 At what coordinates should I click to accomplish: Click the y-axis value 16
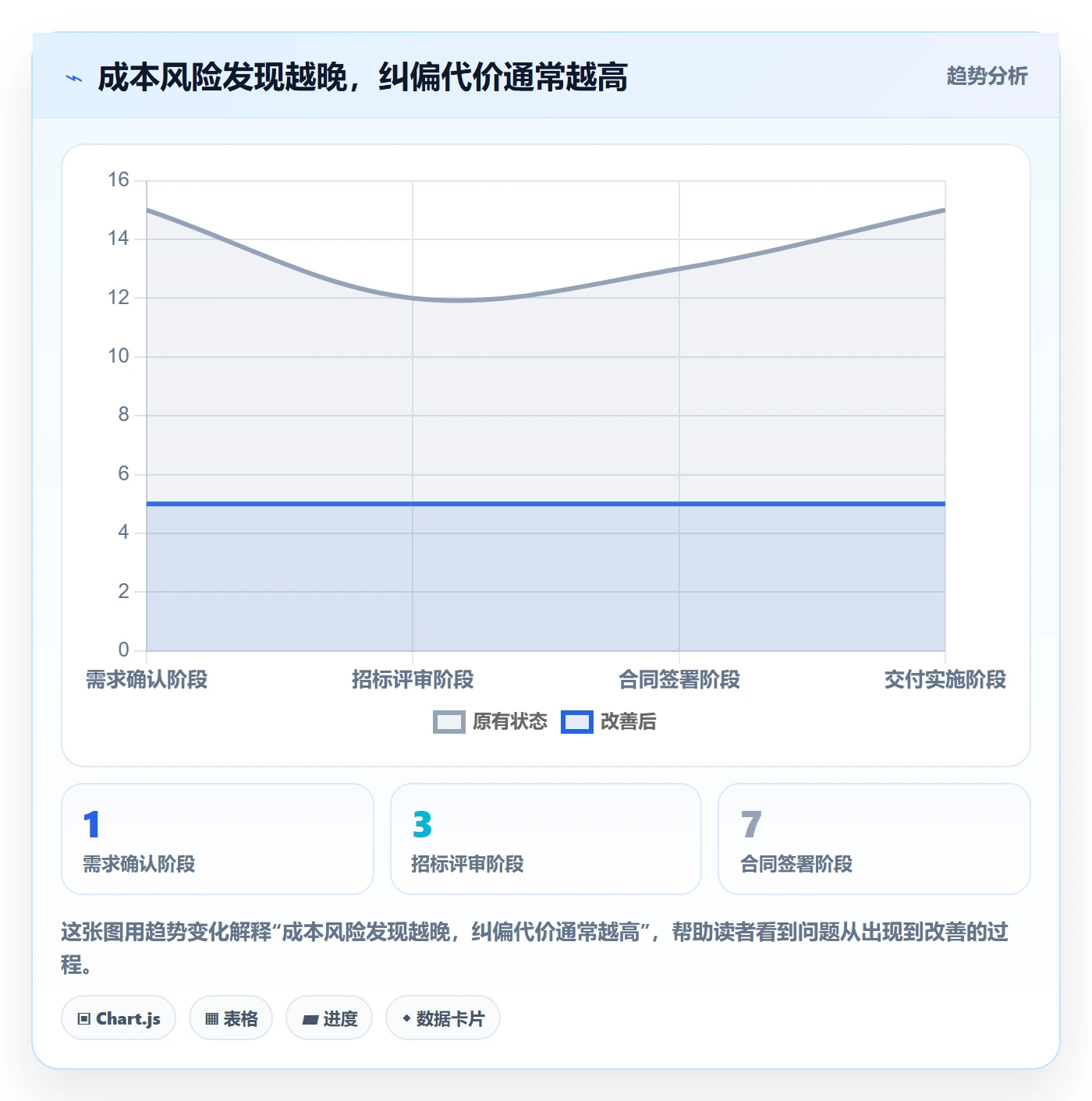119,180
